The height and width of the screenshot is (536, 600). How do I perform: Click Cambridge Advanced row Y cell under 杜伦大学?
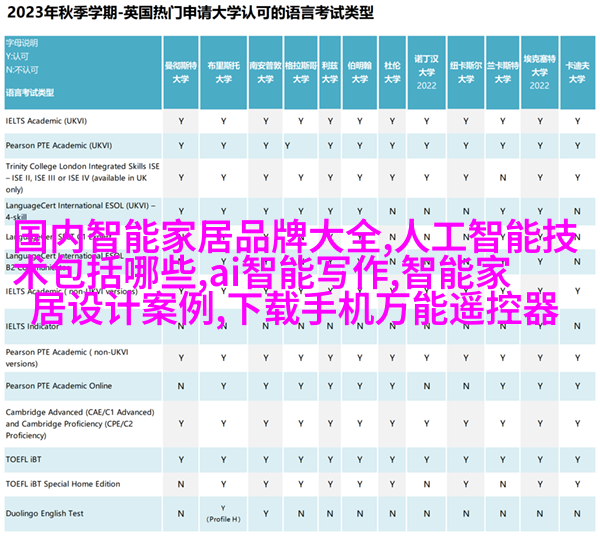392,424
